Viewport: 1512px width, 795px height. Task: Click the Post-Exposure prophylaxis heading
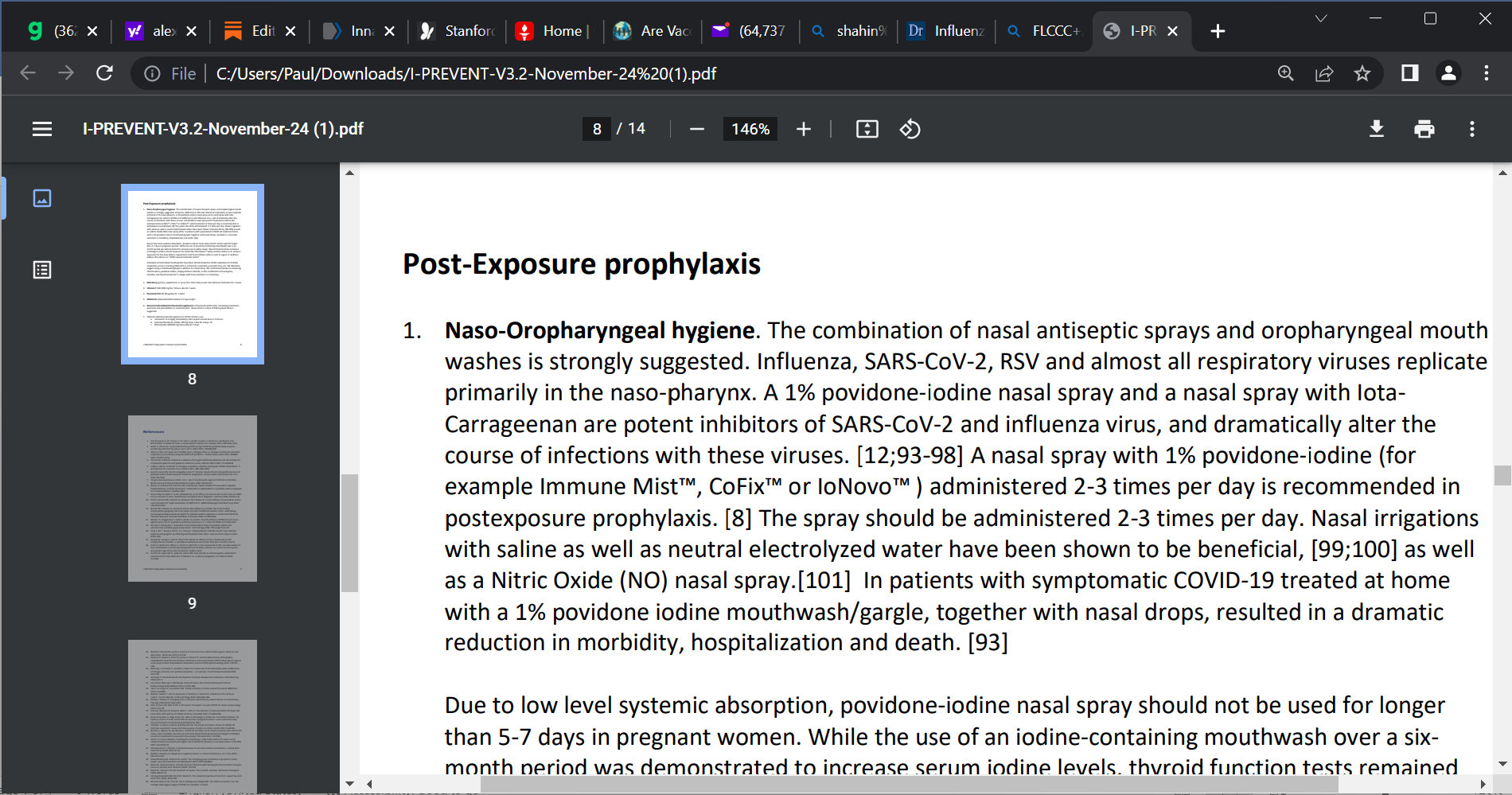click(x=582, y=264)
